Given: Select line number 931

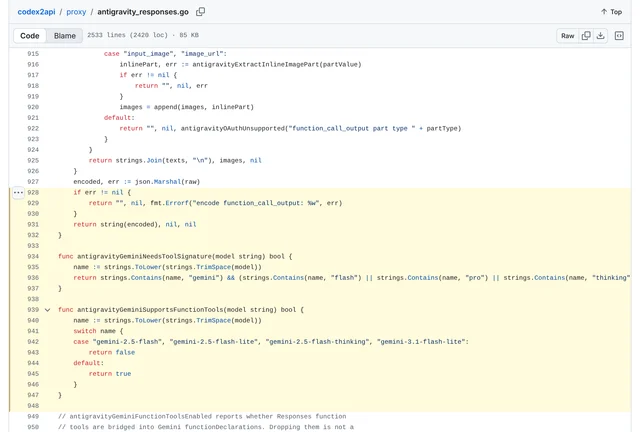Looking at the screenshot, I should [x=33, y=224].
